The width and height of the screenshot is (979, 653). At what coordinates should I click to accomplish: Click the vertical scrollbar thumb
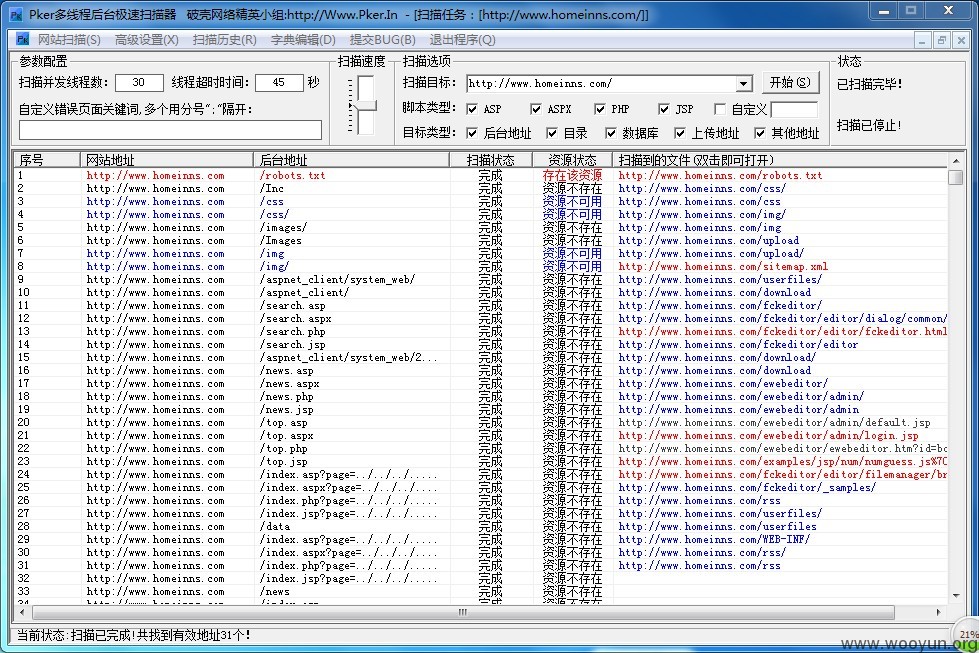(x=956, y=177)
